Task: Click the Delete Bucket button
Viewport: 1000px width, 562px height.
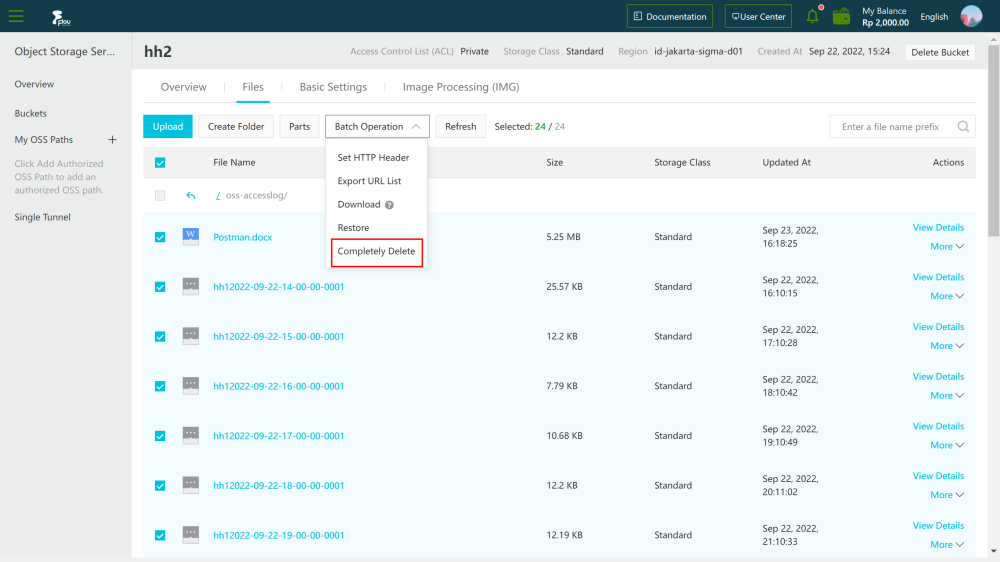Action: click(x=940, y=52)
